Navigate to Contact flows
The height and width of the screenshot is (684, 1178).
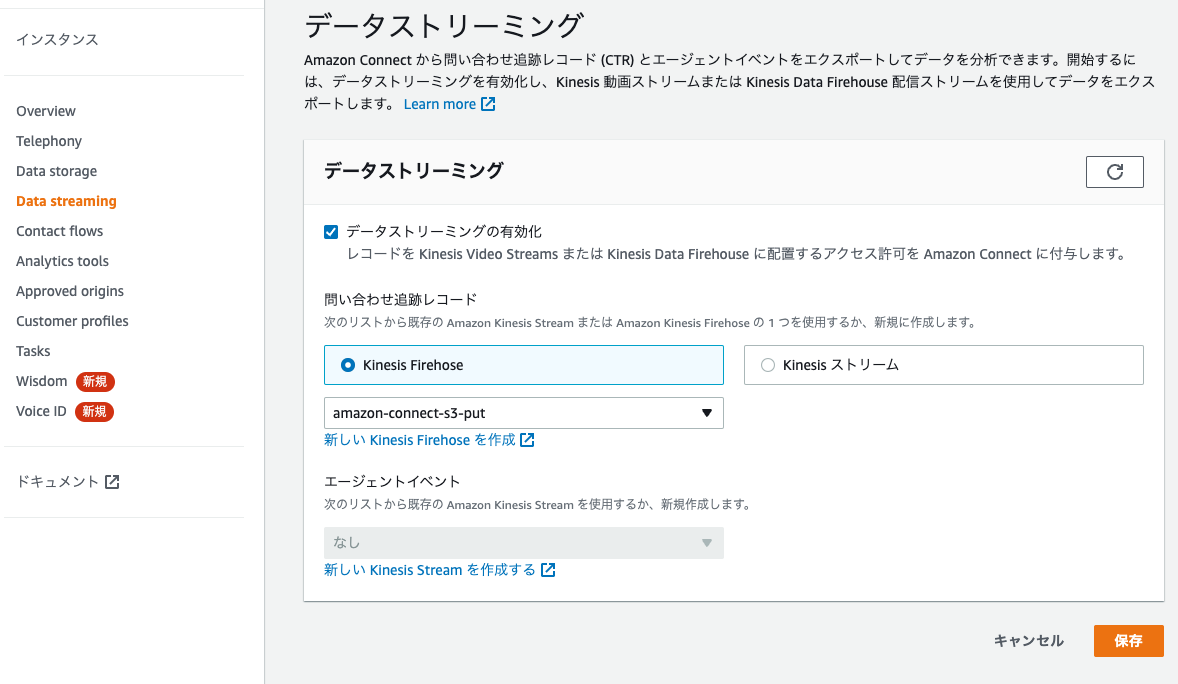coord(59,232)
